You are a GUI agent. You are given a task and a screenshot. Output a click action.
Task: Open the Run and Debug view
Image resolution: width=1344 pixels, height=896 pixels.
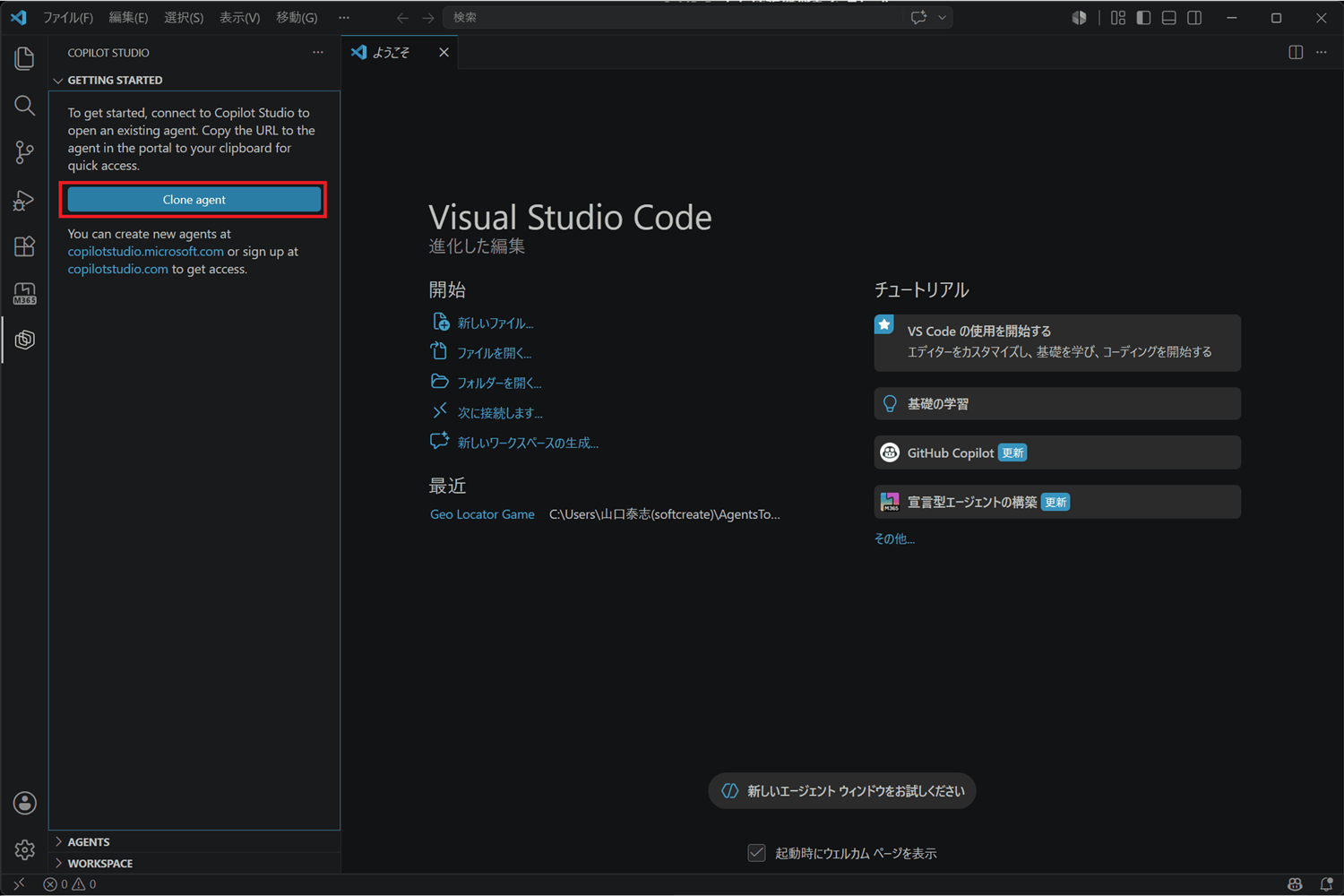pyautogui.click(x=24, y=200)
